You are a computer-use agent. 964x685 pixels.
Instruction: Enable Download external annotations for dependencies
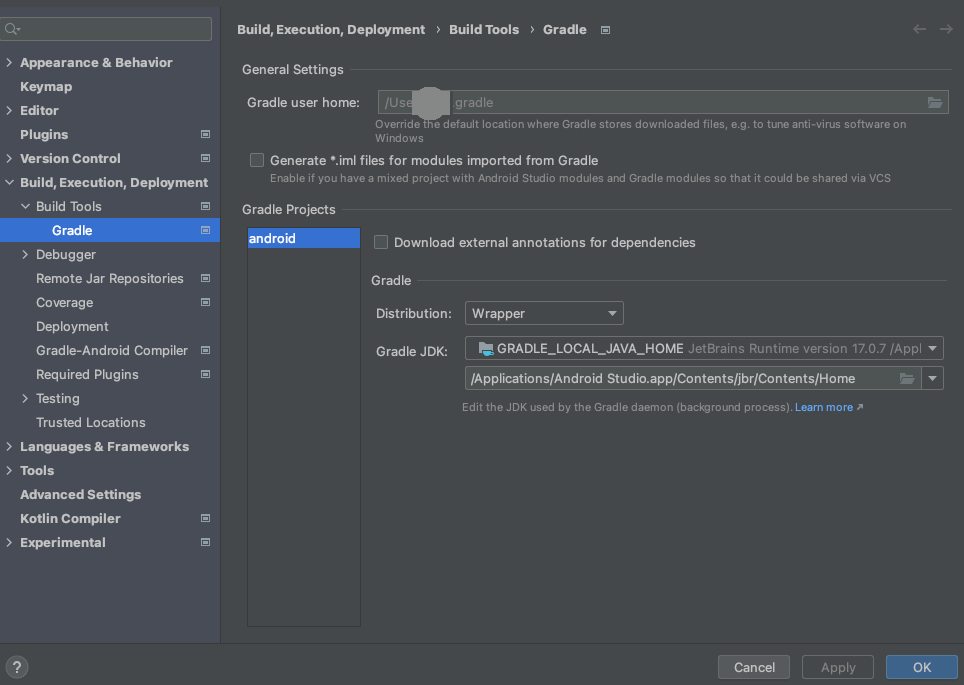point(381,242)
